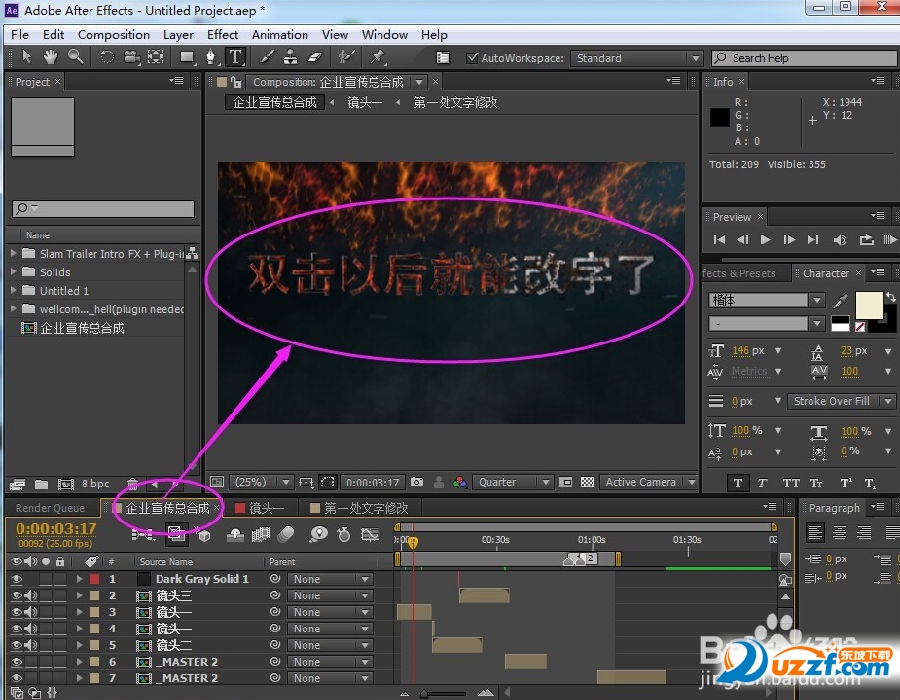Select the Pen tool

pos(211,57)
